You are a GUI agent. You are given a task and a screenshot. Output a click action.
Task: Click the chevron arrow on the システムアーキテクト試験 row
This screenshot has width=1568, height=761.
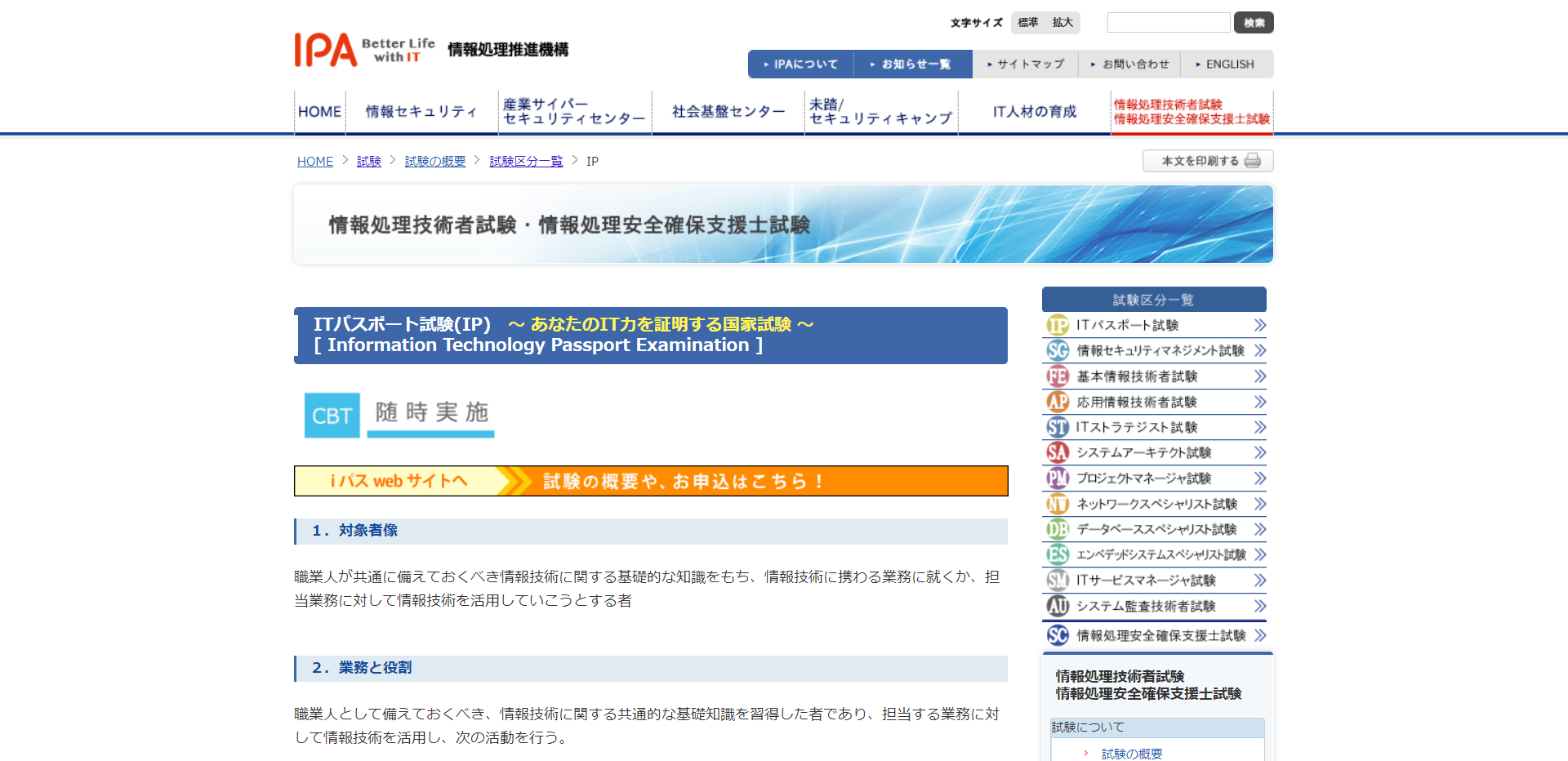coord(1260,452)
